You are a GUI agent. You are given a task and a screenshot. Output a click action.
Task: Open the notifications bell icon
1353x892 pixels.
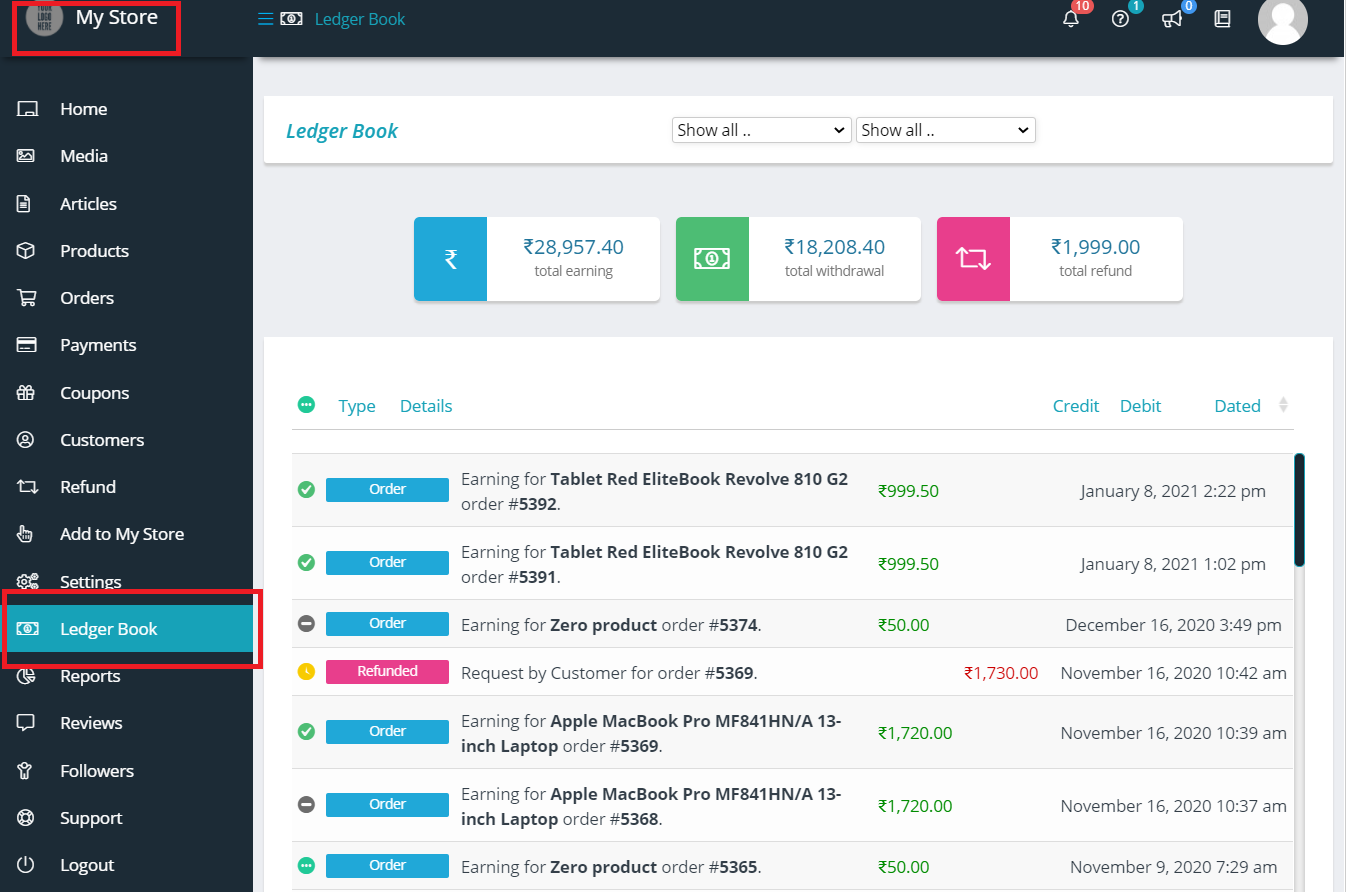point(1070,20)
